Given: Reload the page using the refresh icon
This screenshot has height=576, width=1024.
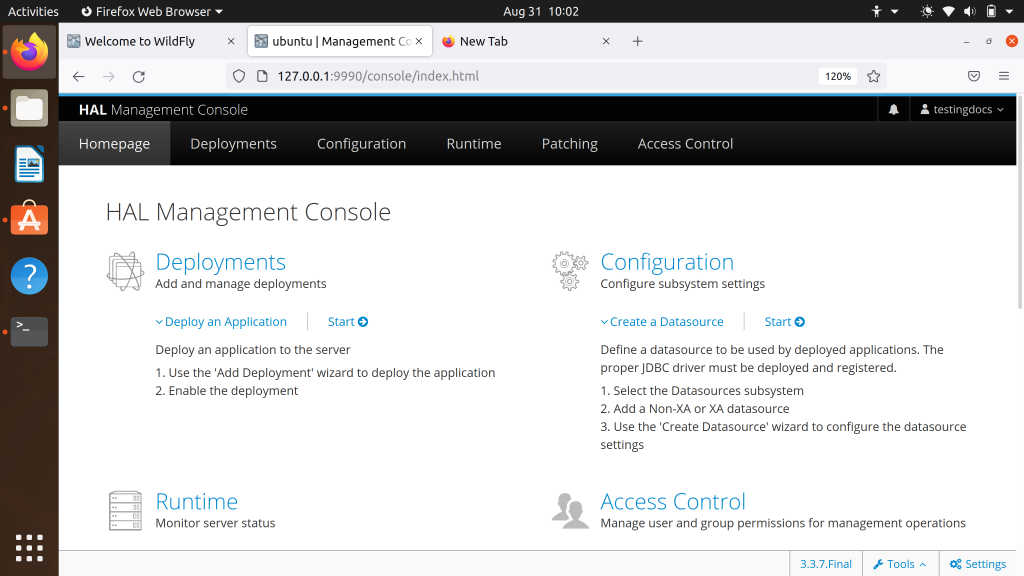Looking at the screenshot, I should coord(138,75).
